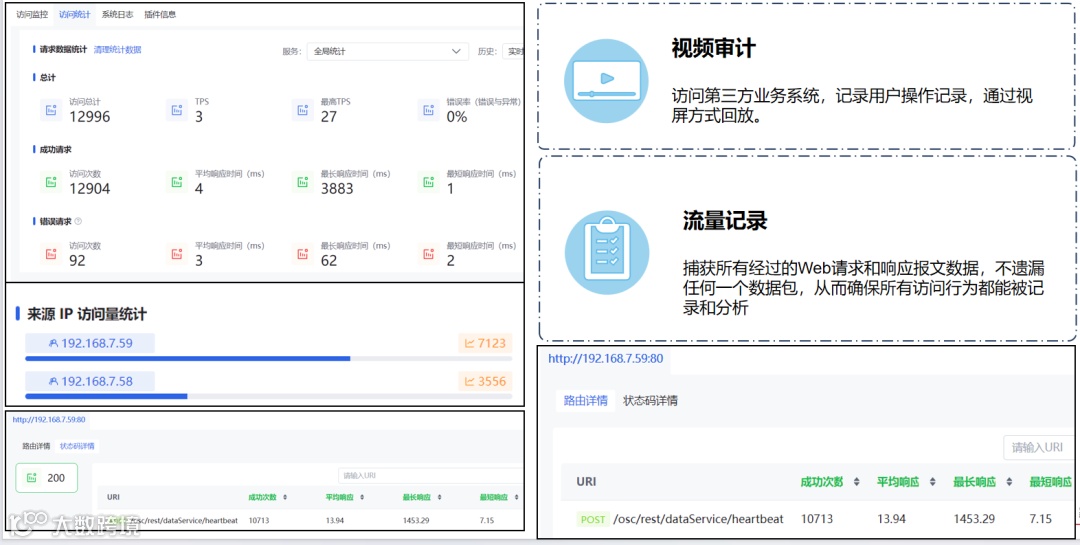Screen dimensions: 1080x545
Task: Click the 192.168.7.59 source IP badge
Action: [90, 343]
